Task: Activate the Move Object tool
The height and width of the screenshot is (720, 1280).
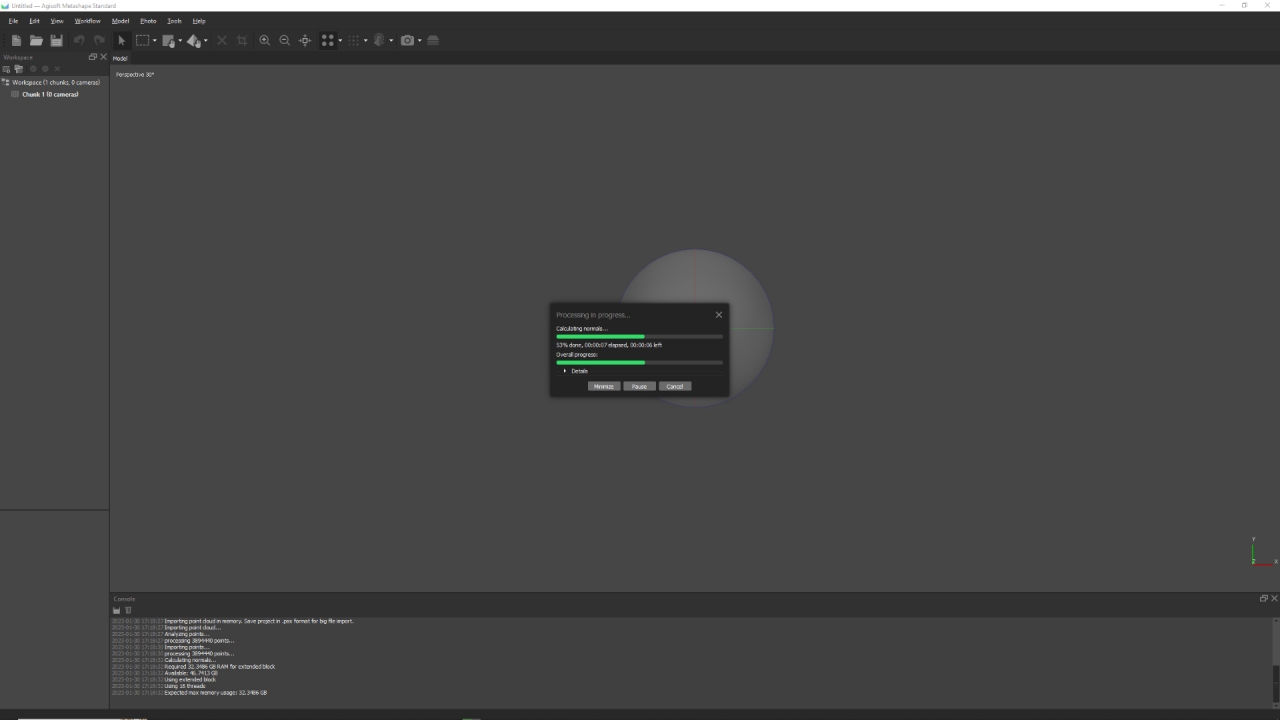Action: [x=194, y=40]
